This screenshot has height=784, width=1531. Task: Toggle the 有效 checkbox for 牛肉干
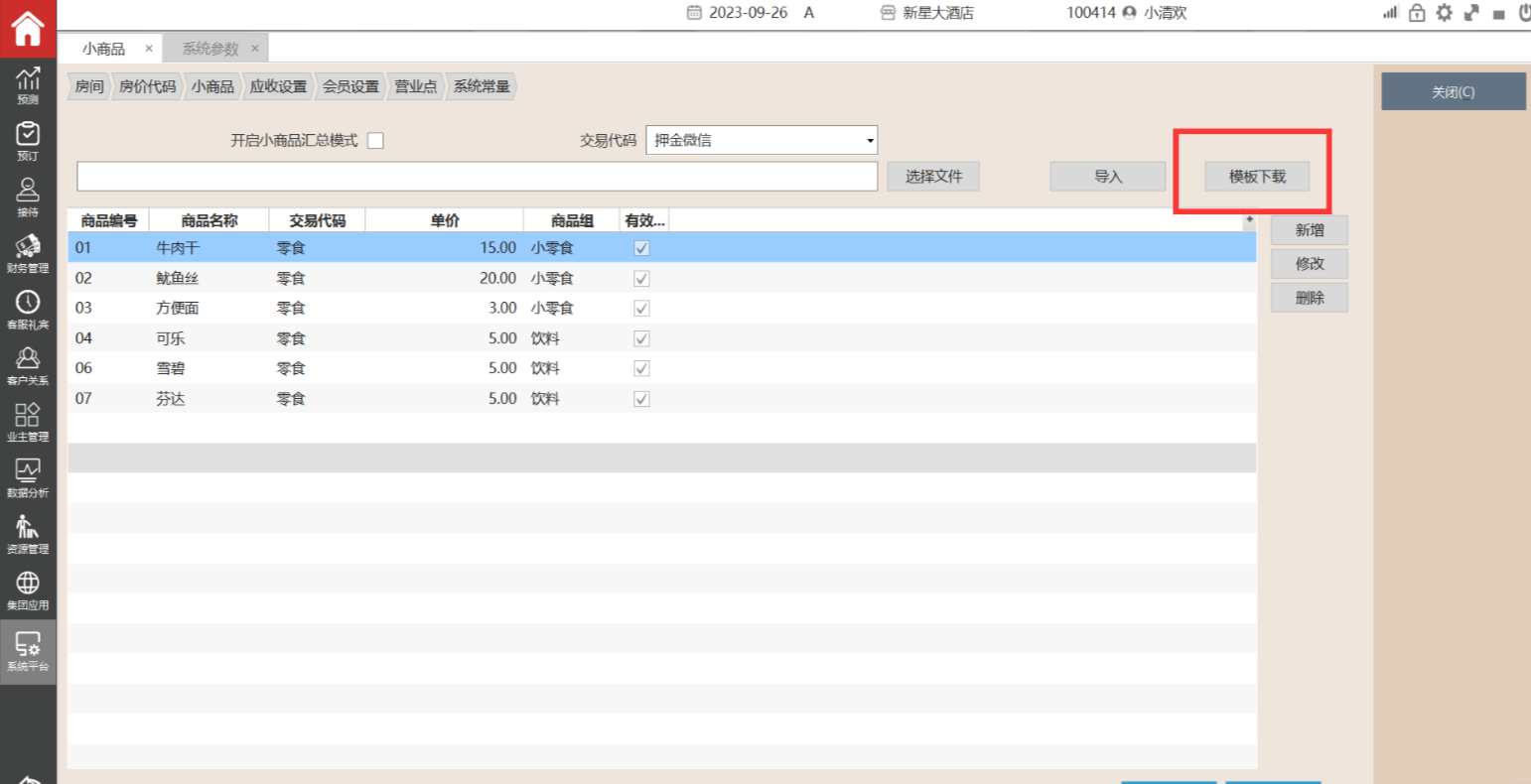(x=641, y=248)
